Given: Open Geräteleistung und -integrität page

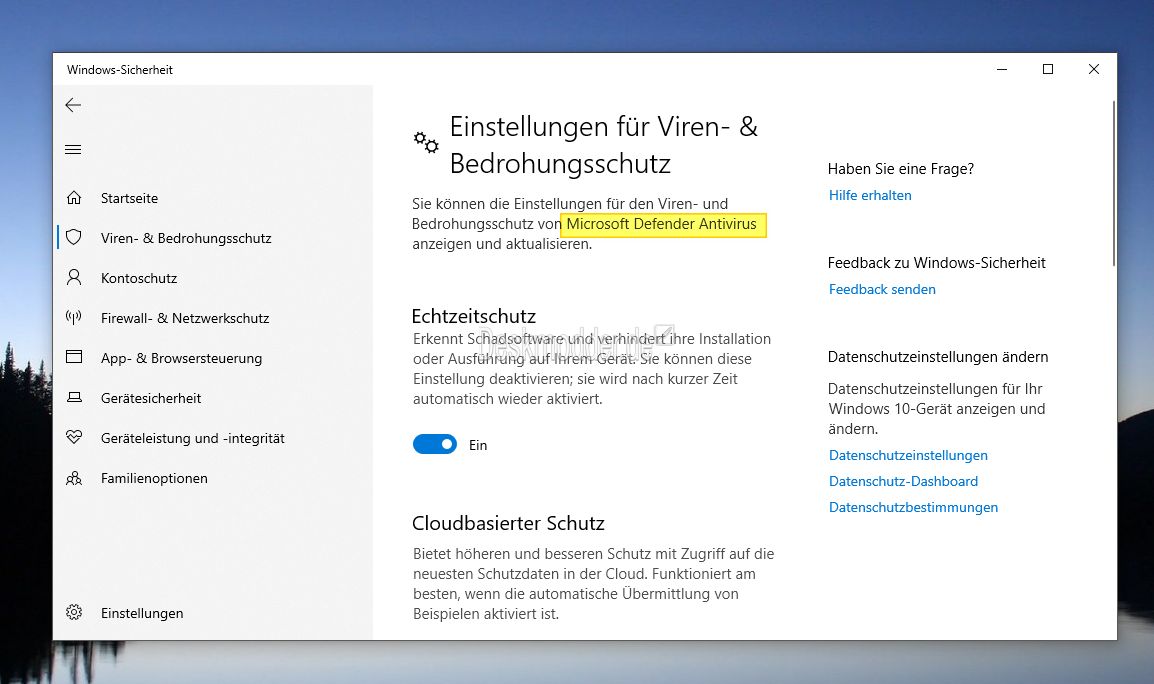Looking at the screenshot, I should [x=193, y=438].
